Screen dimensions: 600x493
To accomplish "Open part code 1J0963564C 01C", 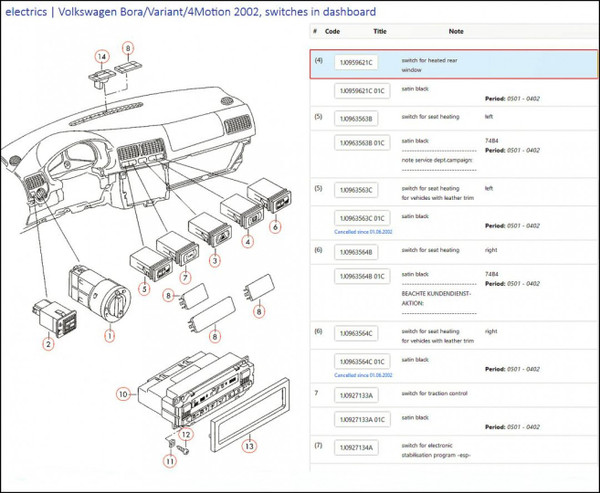I will point(360,361).
